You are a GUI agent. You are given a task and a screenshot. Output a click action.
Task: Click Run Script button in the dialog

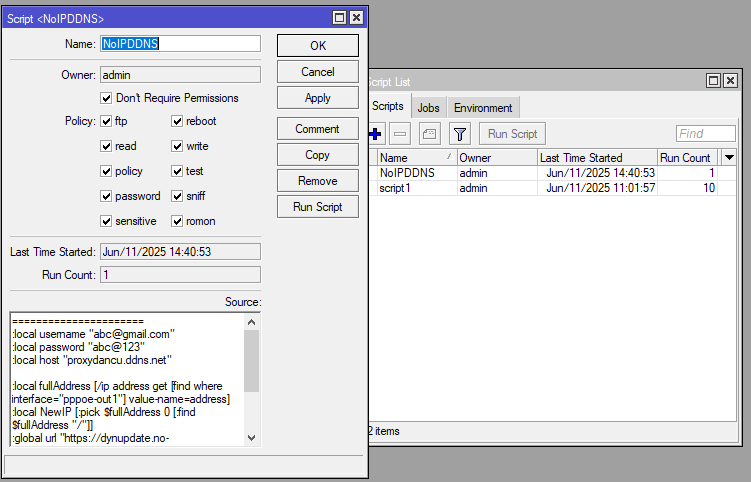[317, 207]
